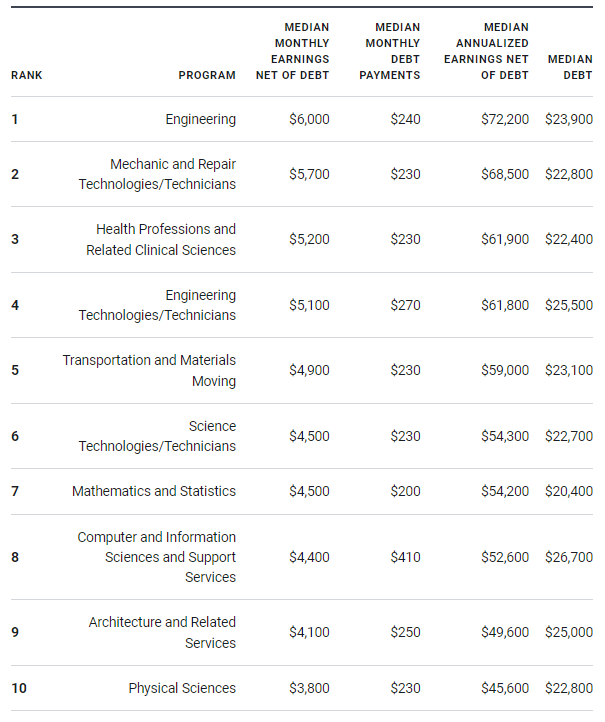Select the $20,400 median debt cell
Screen dimensions: 605x722
coord(569,491)
